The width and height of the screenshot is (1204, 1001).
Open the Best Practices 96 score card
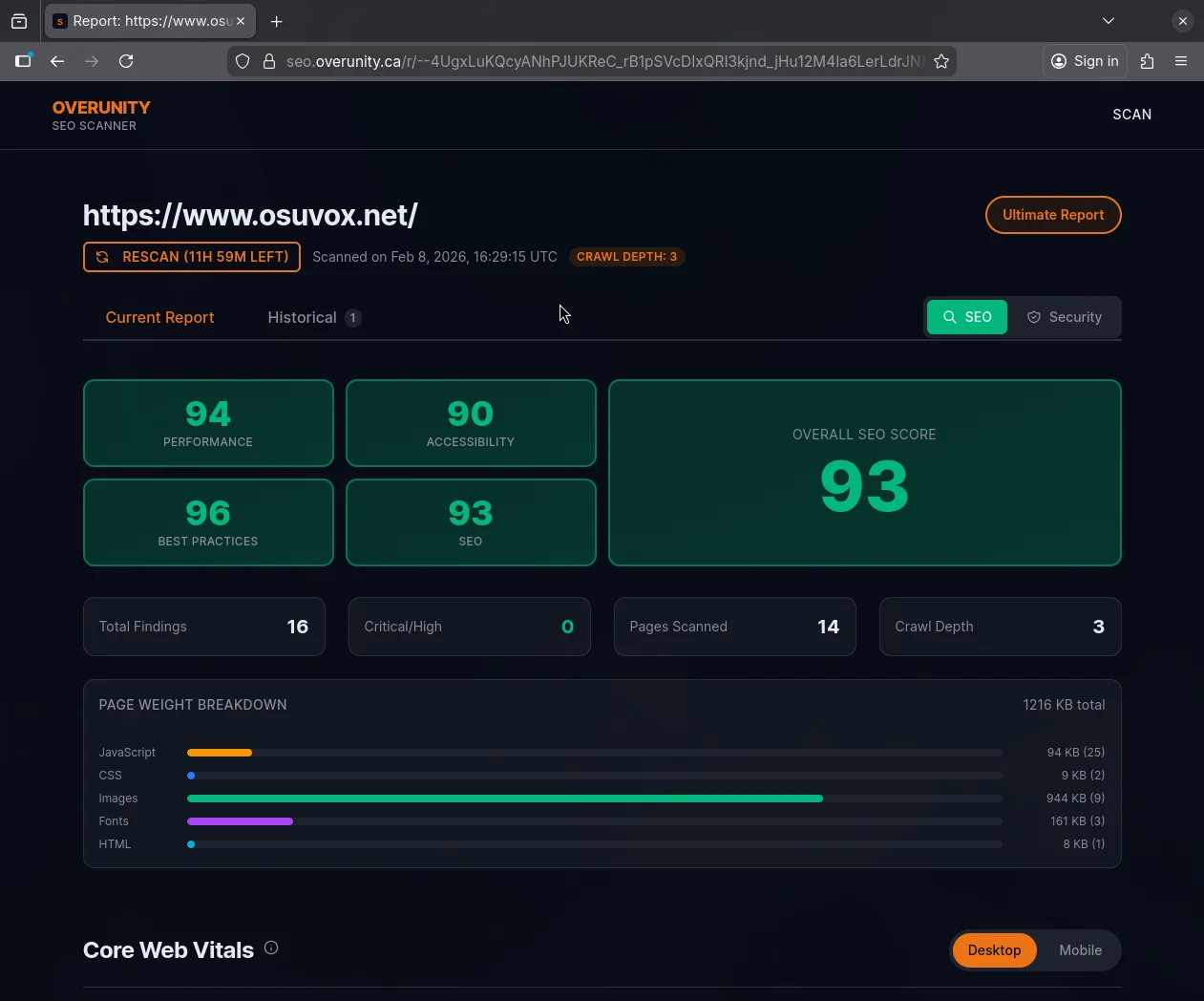[208, 522]
